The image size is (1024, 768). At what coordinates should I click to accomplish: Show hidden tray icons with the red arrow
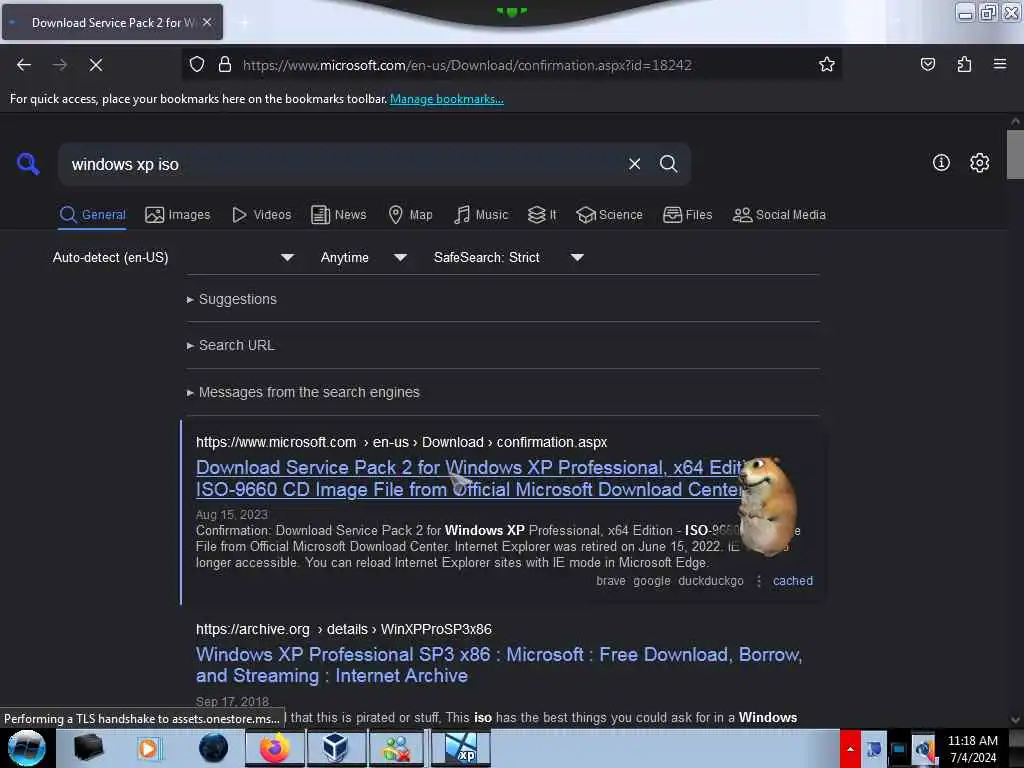[850, 748]
